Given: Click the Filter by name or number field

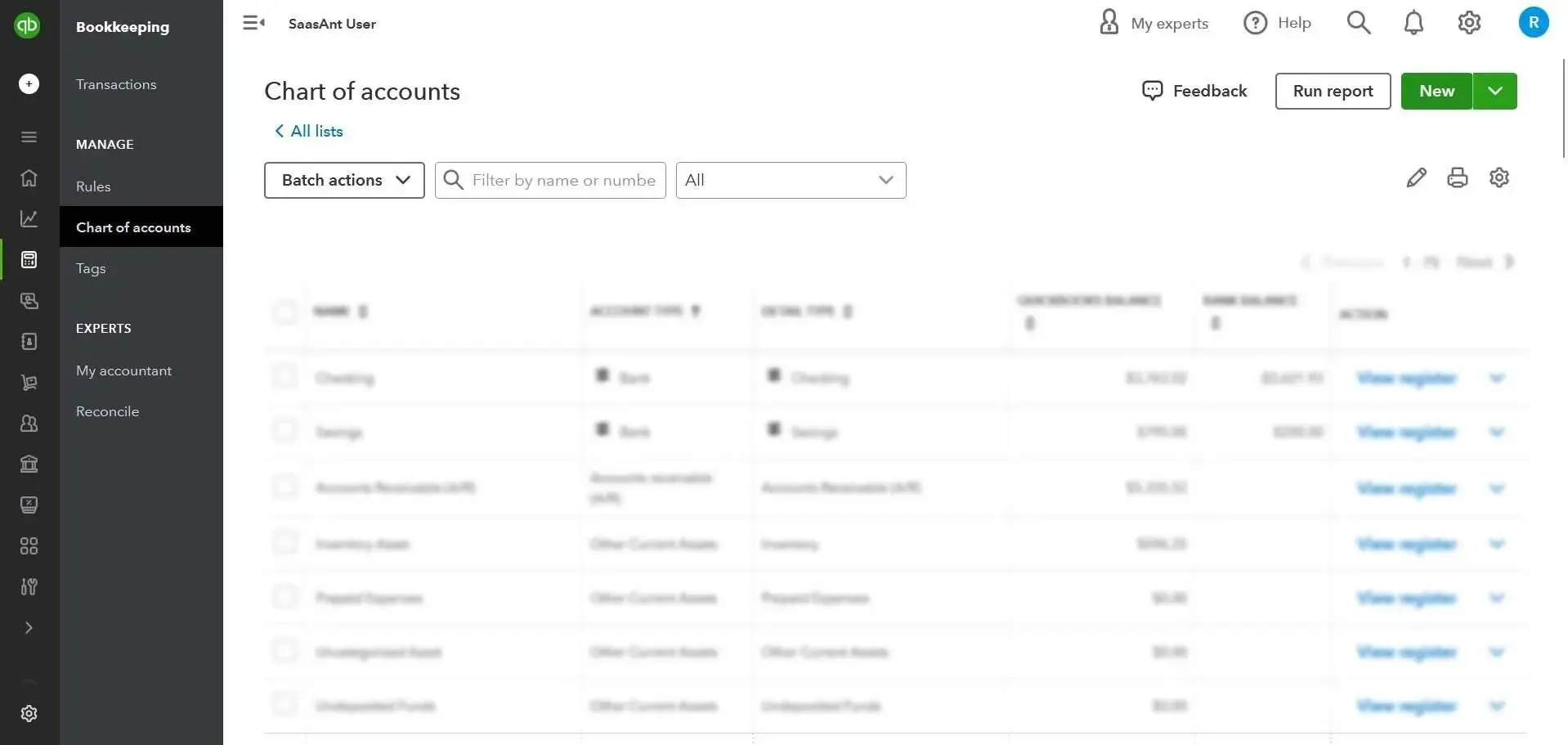Looking at the screenshot, I should pos(563,180).
